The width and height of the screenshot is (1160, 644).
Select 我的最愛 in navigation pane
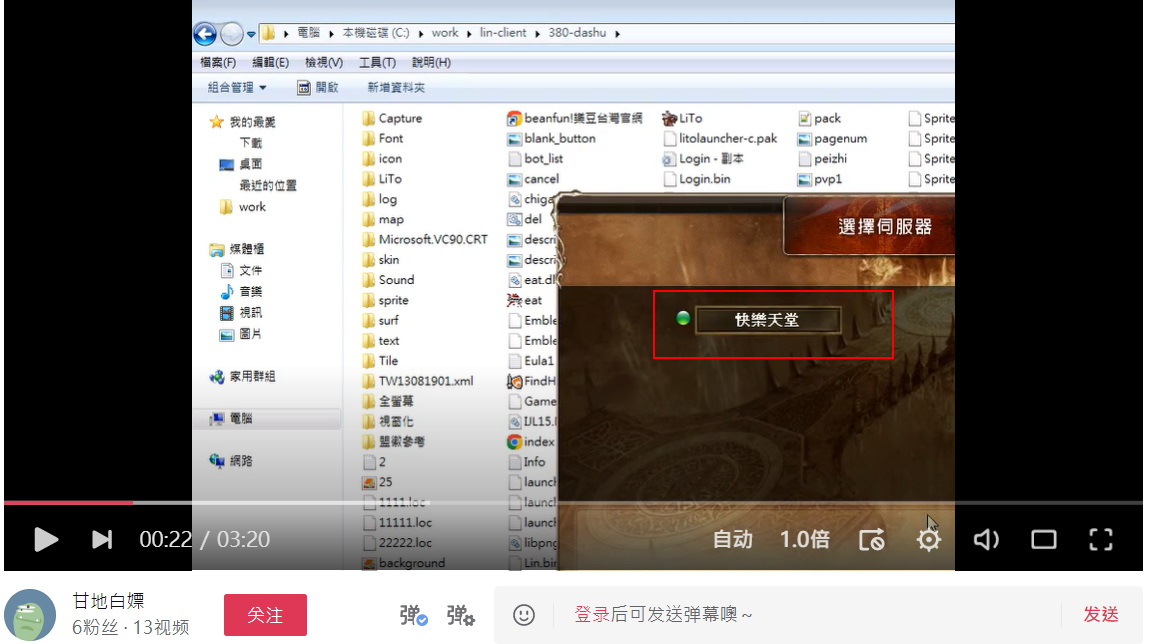(243, 122)
